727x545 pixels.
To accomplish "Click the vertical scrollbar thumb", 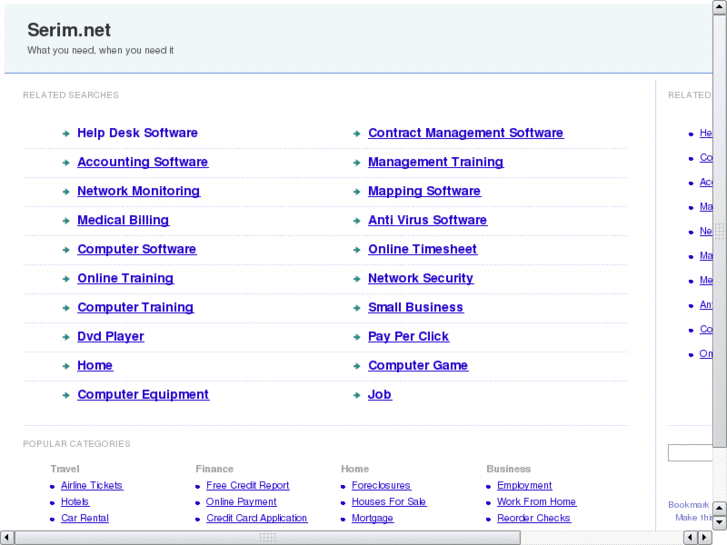I will coord(720,230).
